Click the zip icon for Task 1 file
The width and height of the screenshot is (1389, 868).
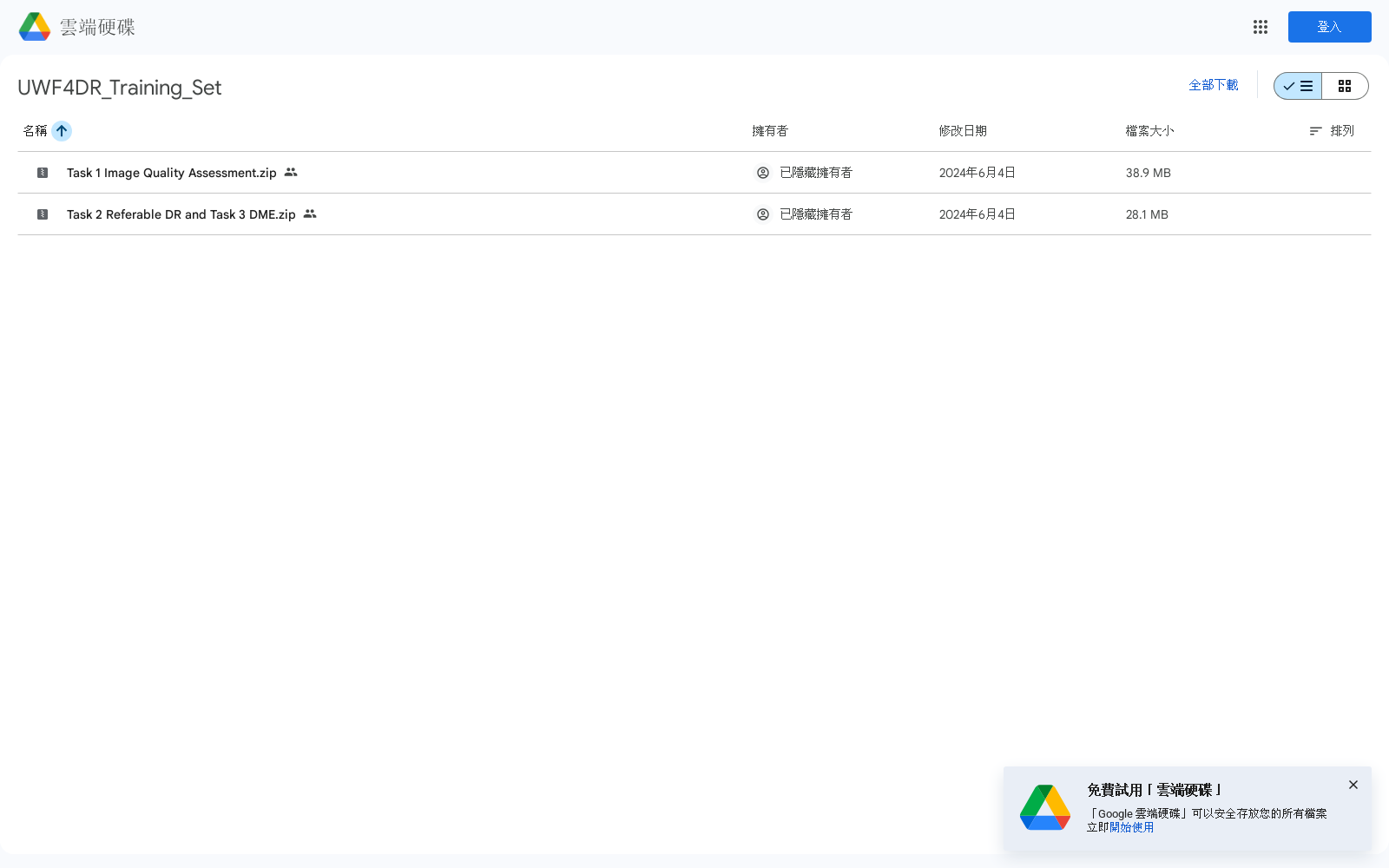click(43, 173)
